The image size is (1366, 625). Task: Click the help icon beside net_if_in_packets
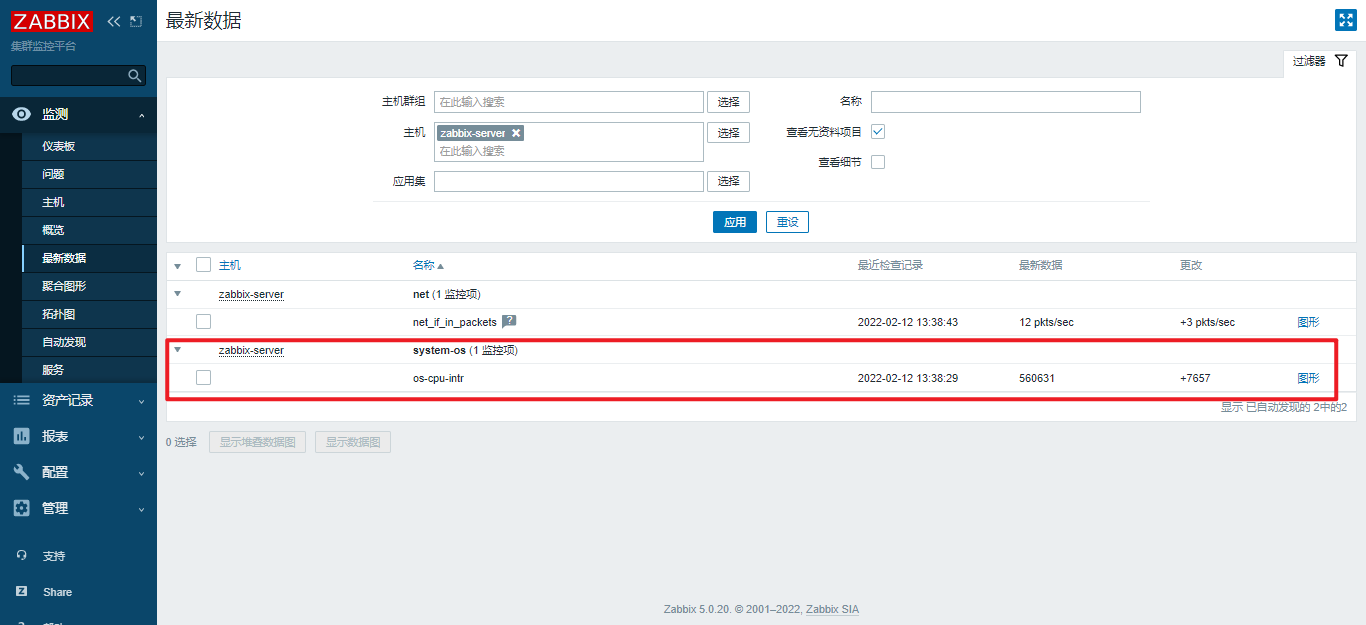(509, 321)
